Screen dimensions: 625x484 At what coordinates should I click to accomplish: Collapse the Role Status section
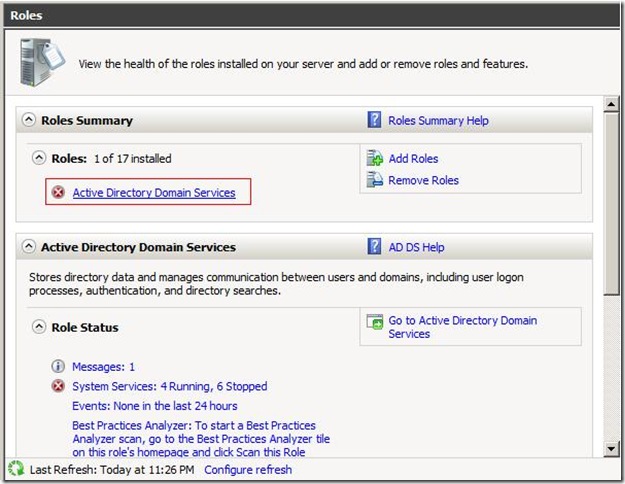39,327
